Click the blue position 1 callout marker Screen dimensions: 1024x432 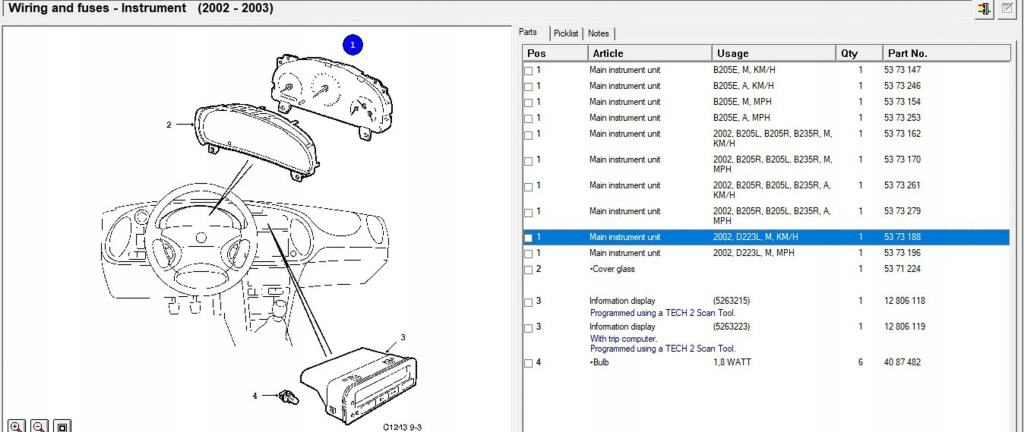pos(354,44)
